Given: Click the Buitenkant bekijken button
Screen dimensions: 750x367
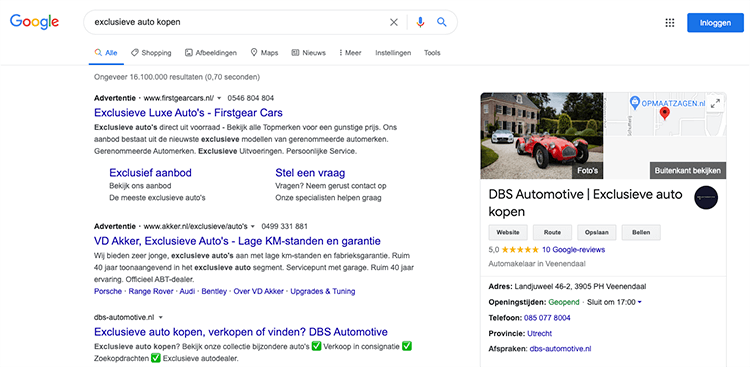Looking at the screenshot, I should tap(688, 171).
